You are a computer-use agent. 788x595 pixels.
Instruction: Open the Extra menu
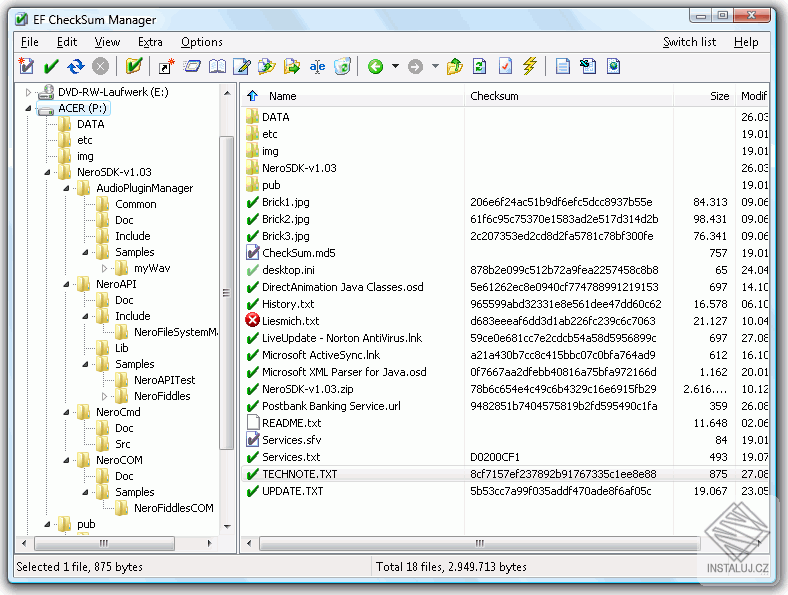coord(150,42)
